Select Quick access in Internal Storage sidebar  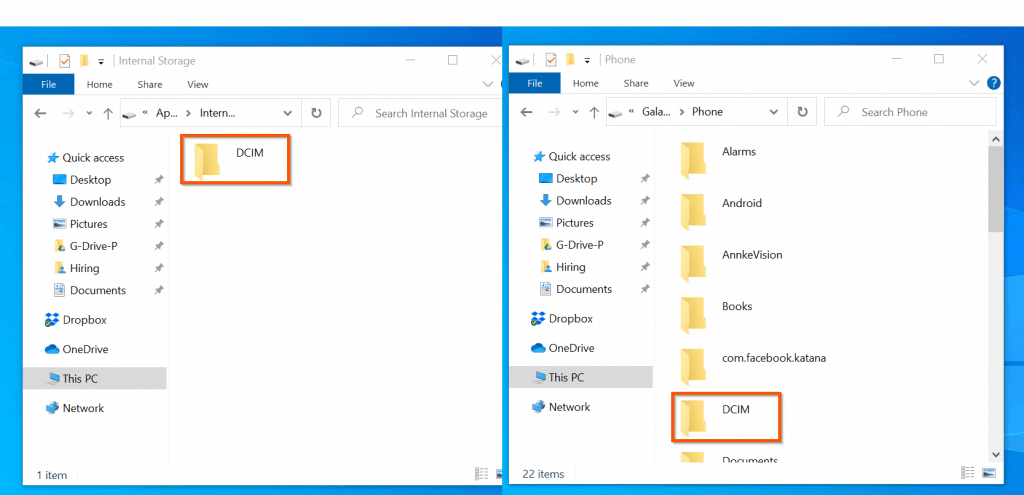point(86,157)
